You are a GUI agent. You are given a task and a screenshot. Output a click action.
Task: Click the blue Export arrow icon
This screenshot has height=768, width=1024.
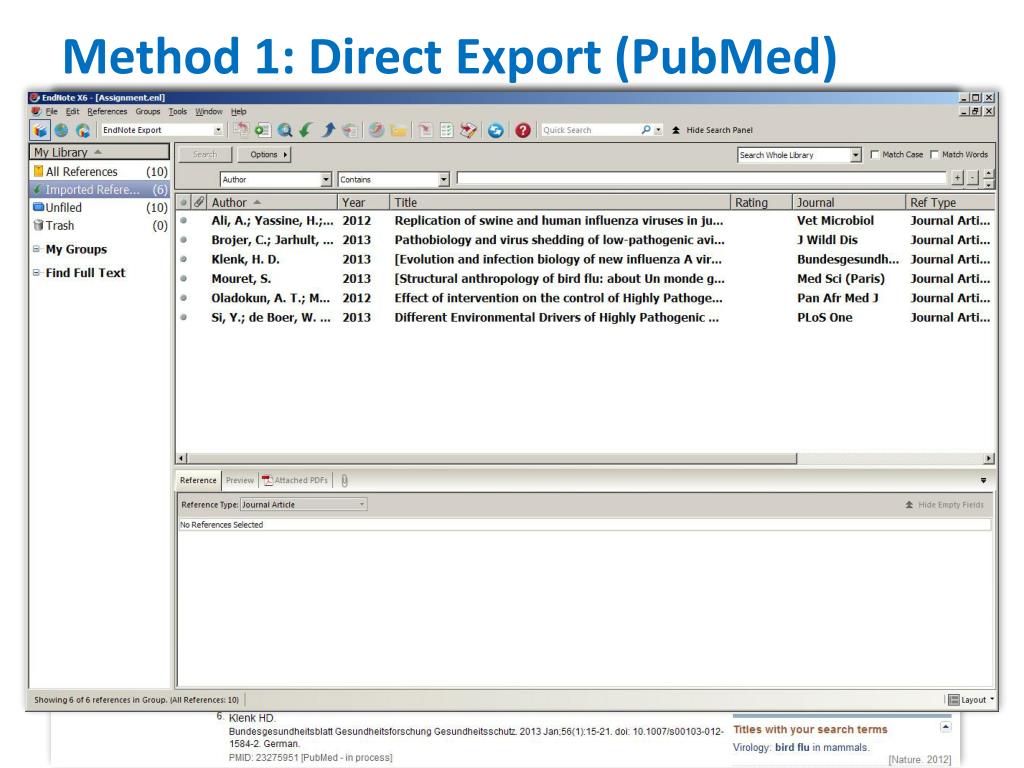coord(328,130)
